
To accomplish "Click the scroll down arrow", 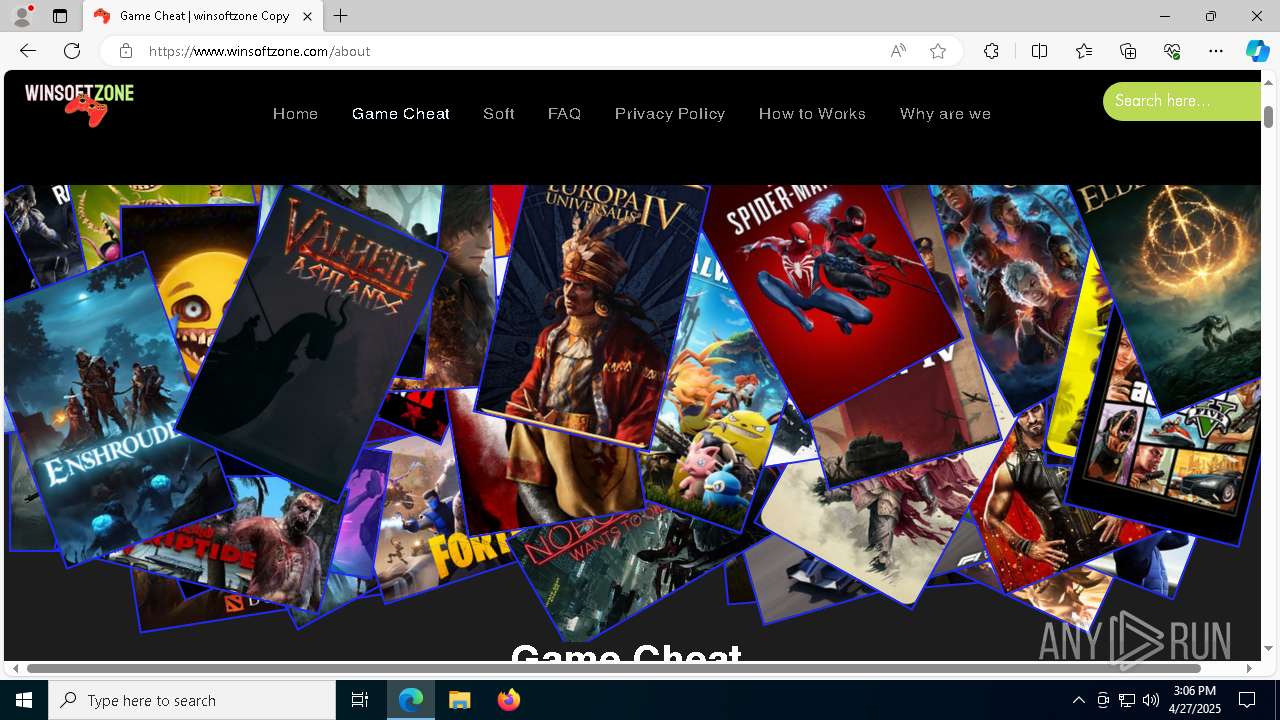I will click(x=1269, y=648).
